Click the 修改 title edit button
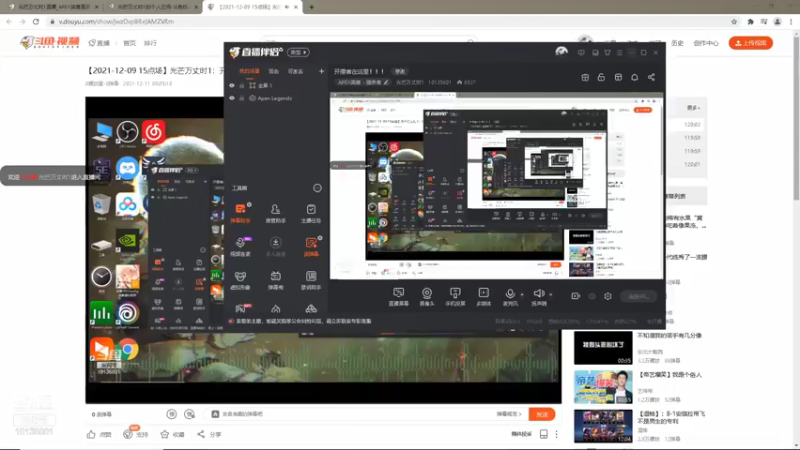The width and height of the screenshot is (800, 450). (399, 71)
